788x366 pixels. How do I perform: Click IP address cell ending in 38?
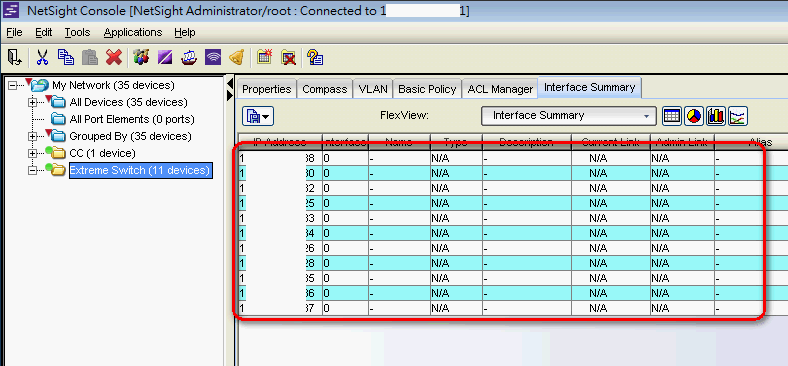click(279, 158)
